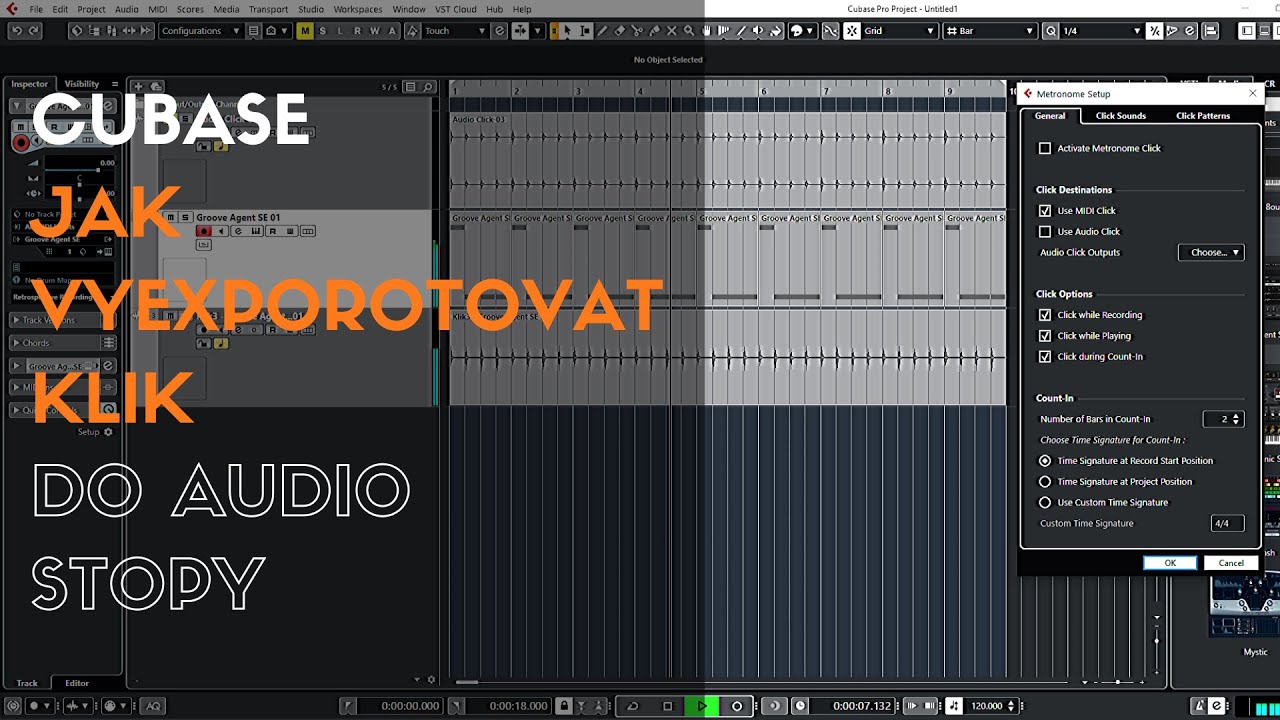Uncheck Click while Playing

1045,336
